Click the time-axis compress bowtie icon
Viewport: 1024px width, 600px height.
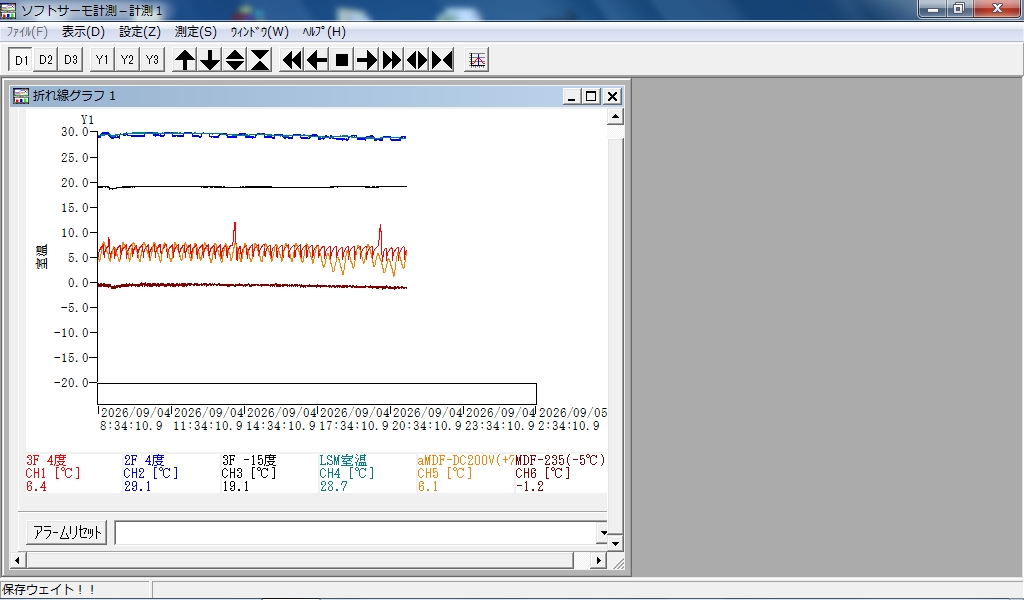[442, 60]
